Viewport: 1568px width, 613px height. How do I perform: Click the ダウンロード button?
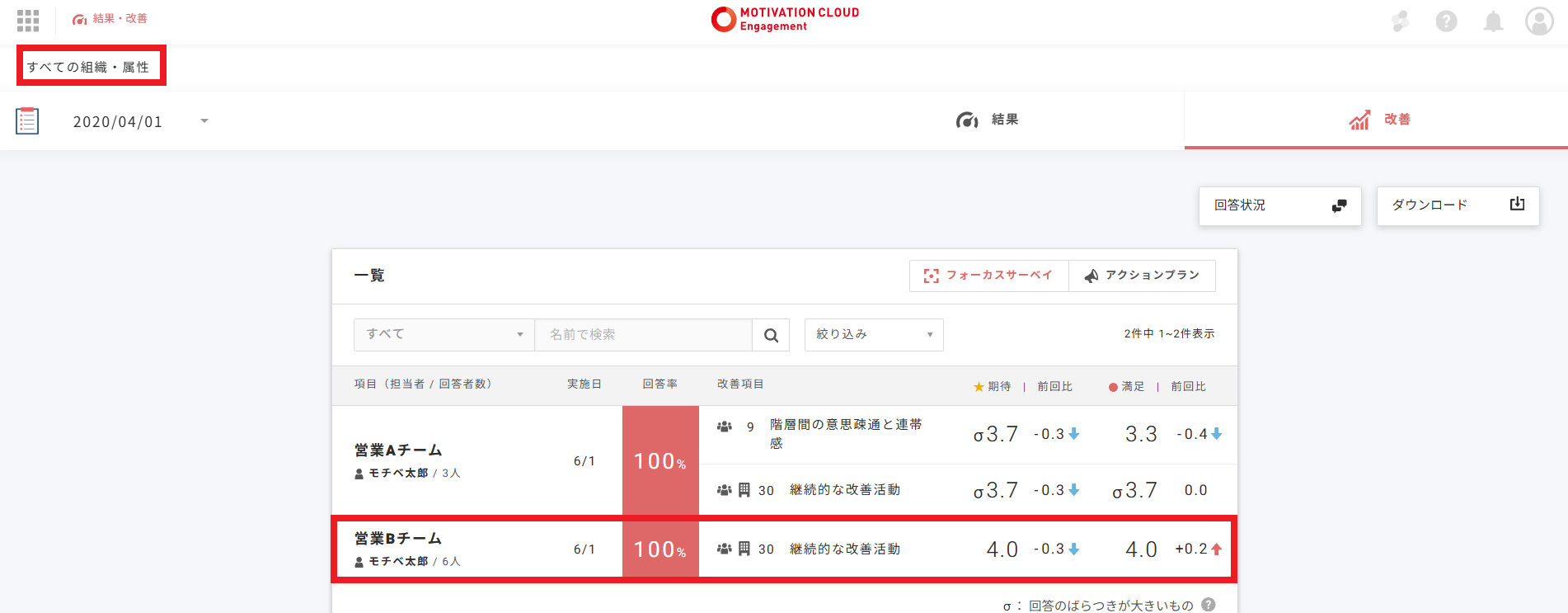click(x=1458, y=205)
